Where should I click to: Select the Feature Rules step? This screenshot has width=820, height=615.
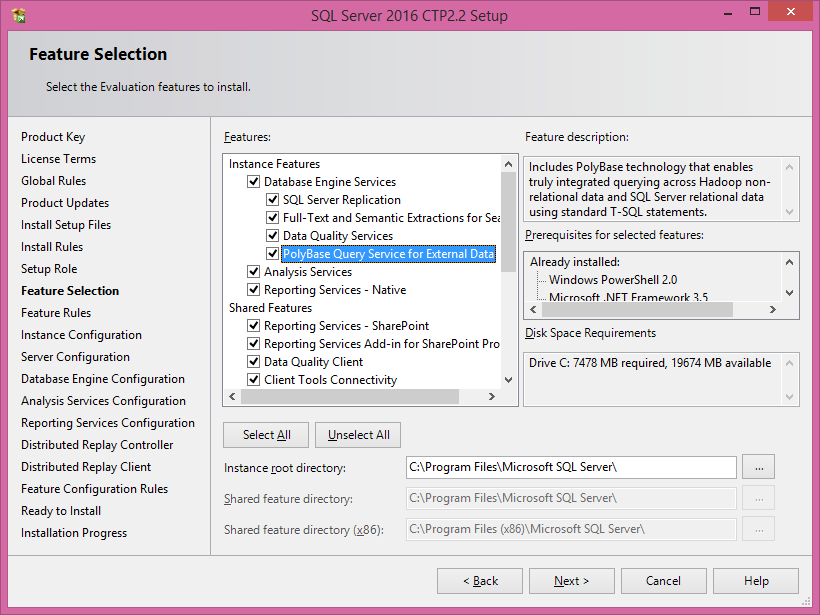click(56, 312)
